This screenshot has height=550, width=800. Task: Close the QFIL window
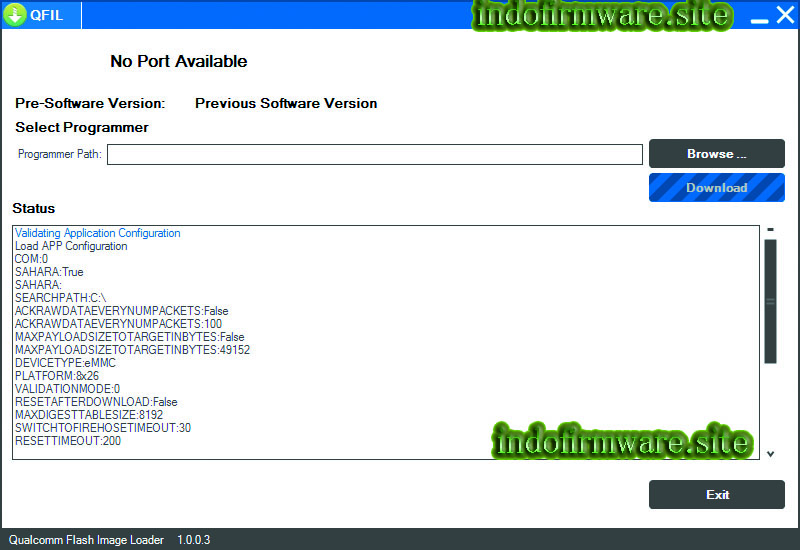pos(784,15)
